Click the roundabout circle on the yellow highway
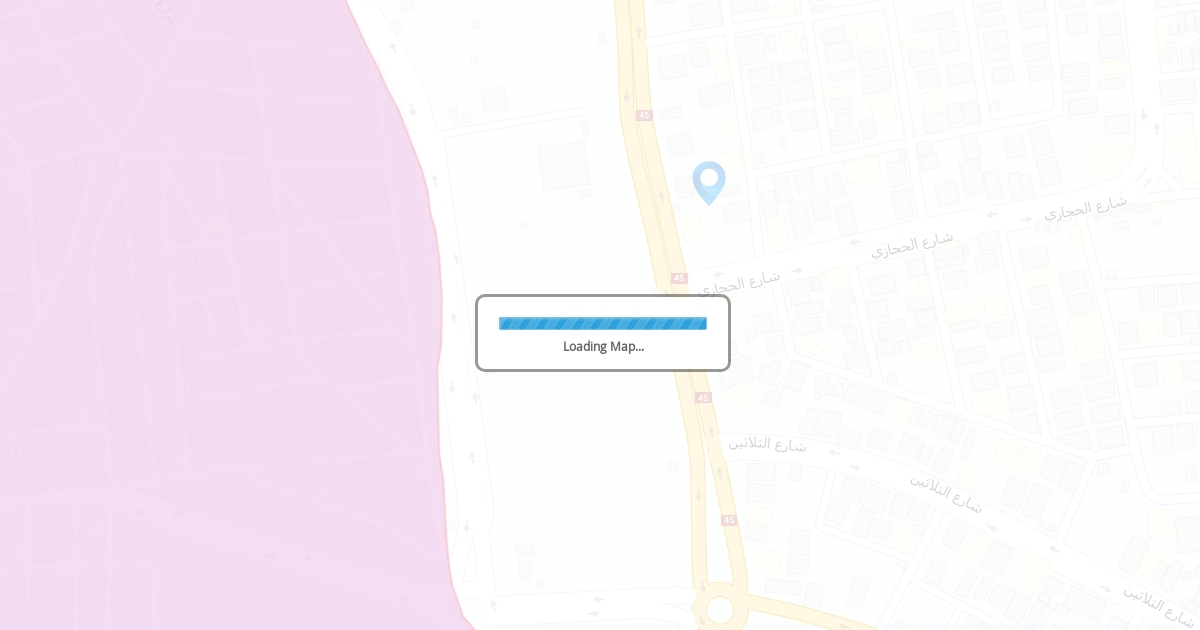The image size is (1200, 630). click(720, 610)
